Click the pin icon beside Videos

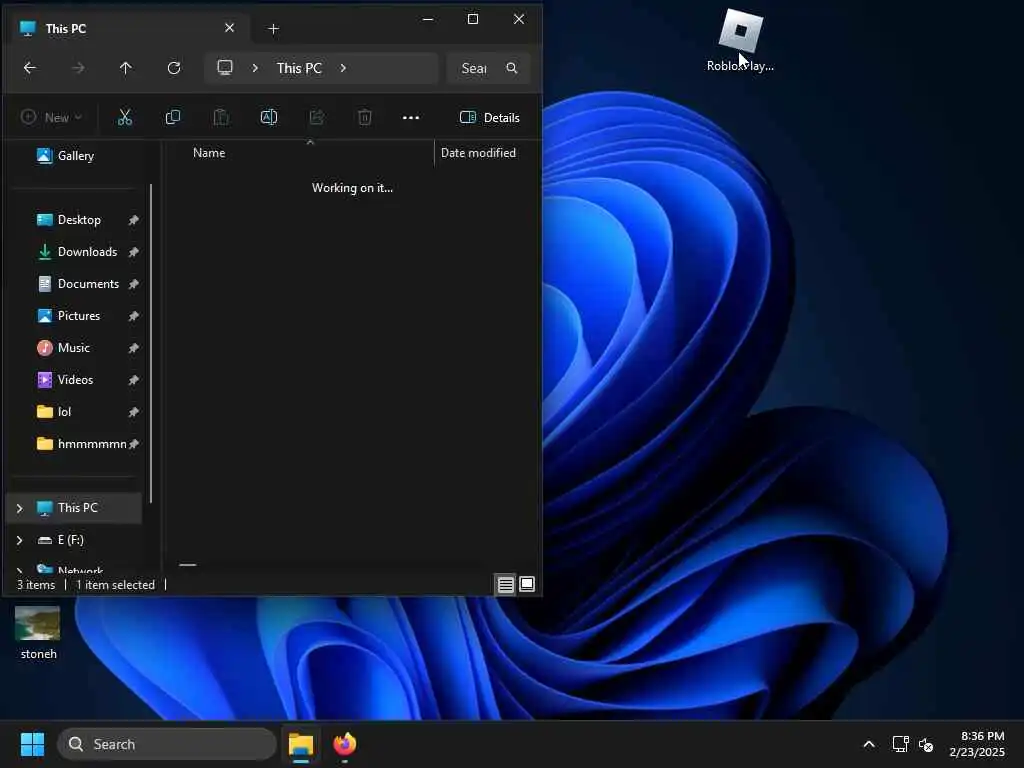pyautogui.click(x=133, y=380)
